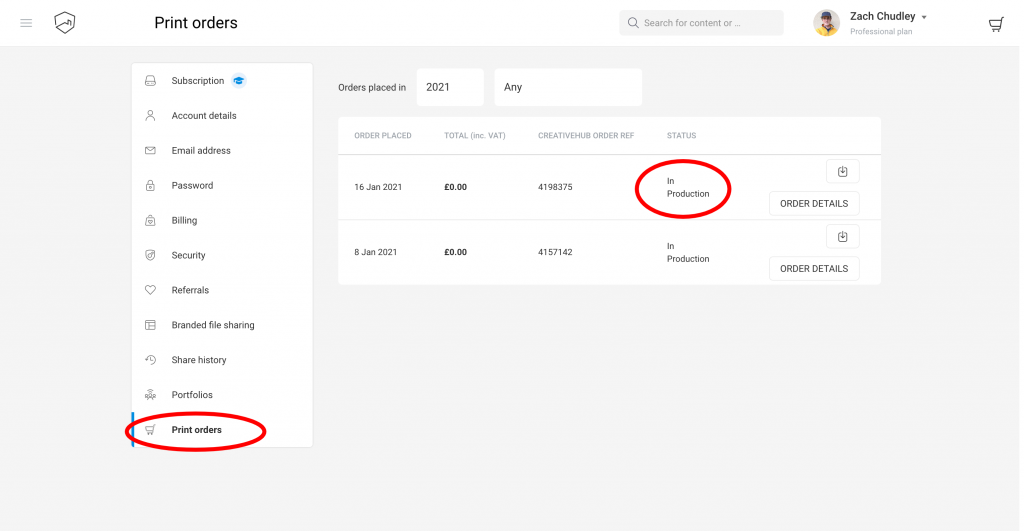Click the Security shield icon
This screenshot has width=1024, height=531.
[150, 255]
